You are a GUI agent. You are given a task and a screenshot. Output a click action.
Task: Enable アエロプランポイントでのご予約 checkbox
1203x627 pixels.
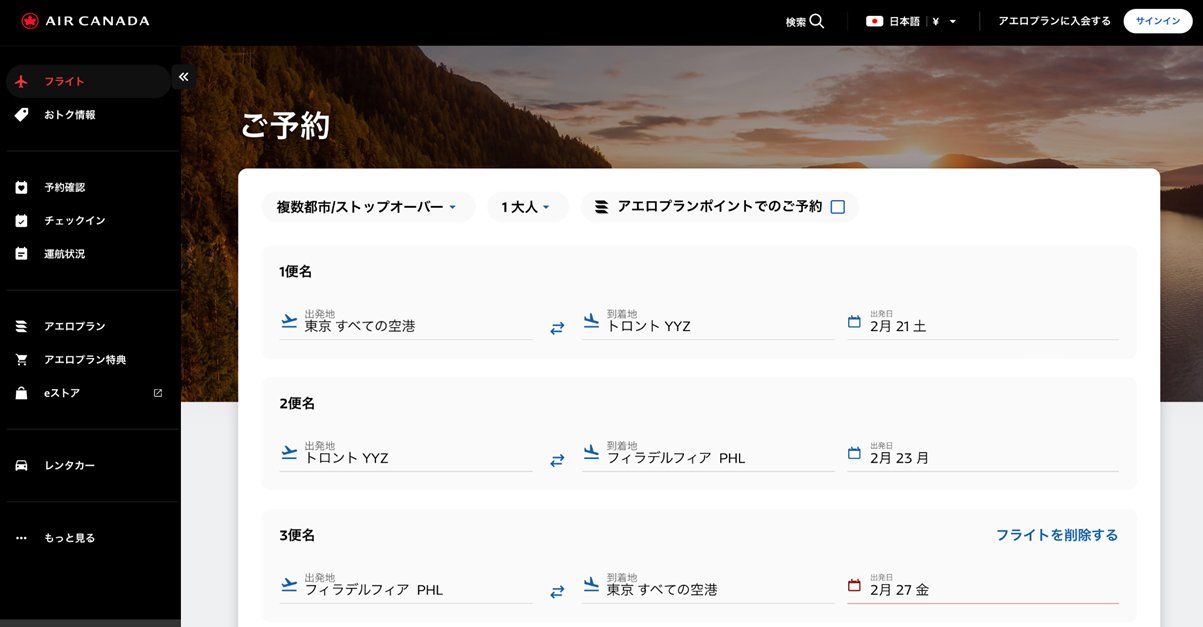pyautogui.click(x=838, y=207)
